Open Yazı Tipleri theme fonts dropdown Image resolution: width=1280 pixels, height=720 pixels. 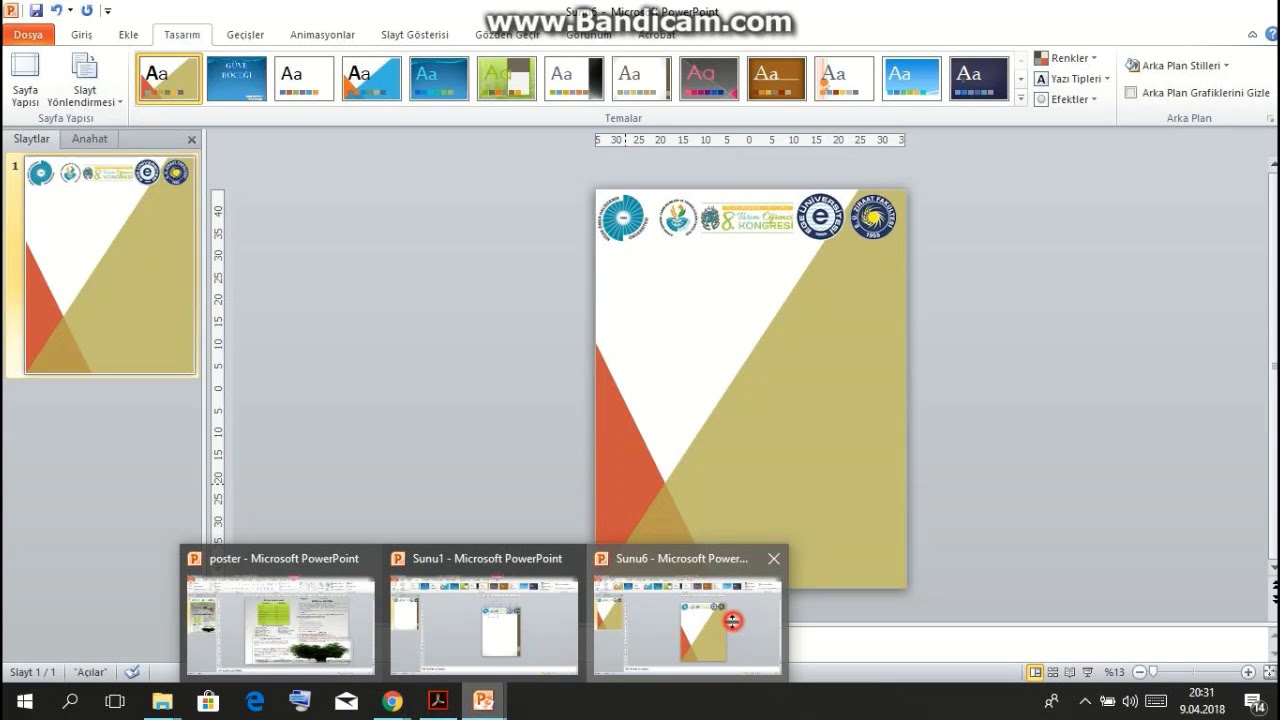(1072, 78)
